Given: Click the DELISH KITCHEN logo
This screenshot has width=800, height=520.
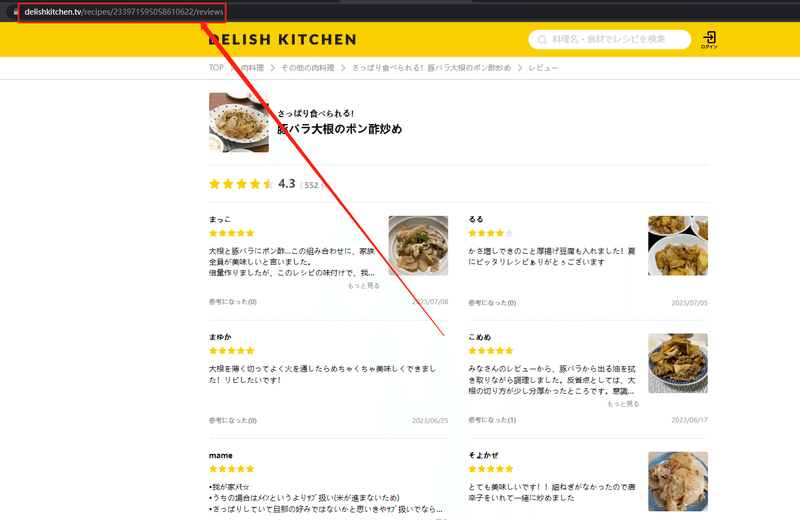Looking at the screenshot, I should (x=283, y=39).
